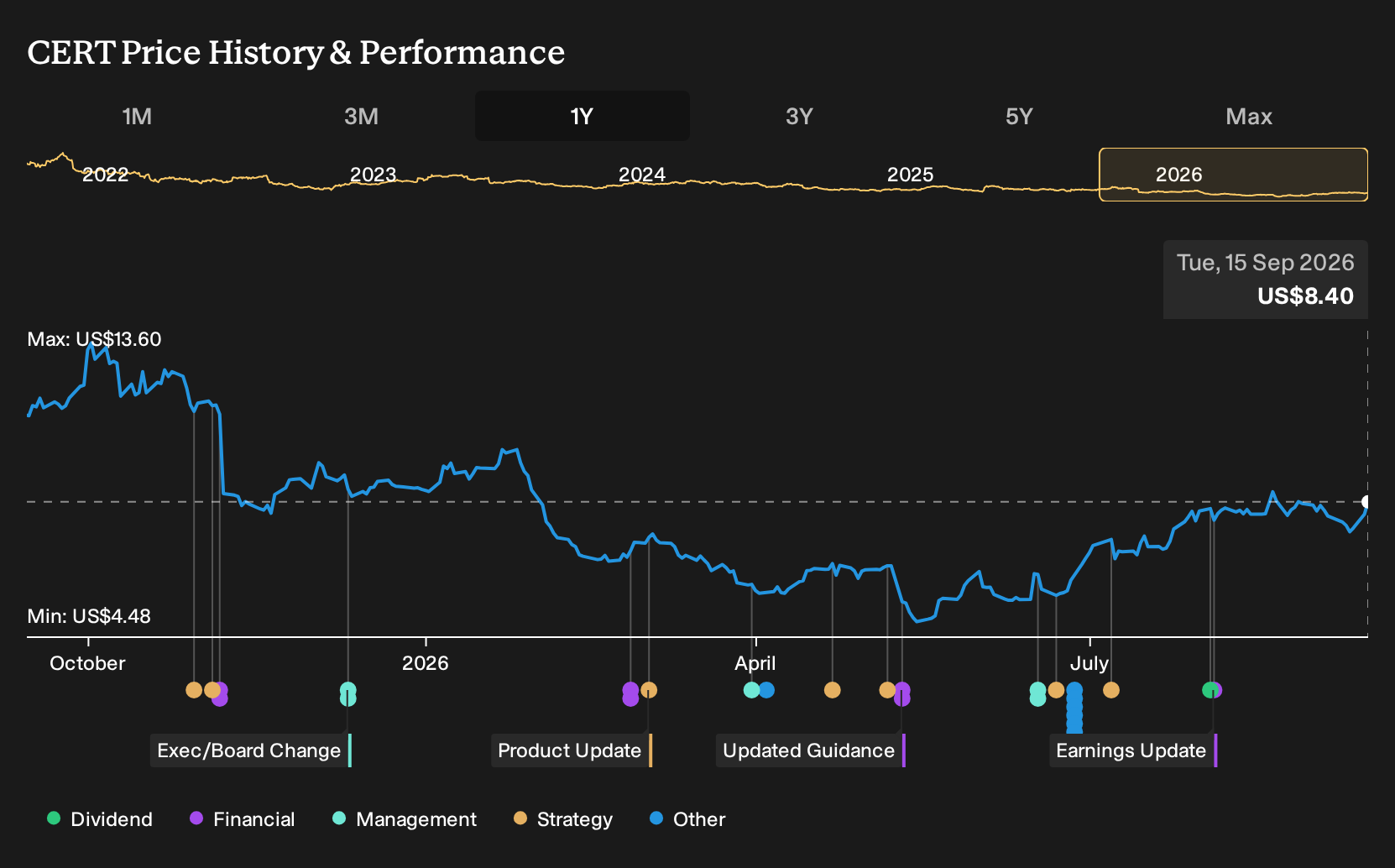Click the stack of blue Other markers near July

[x=1074, y=708]
